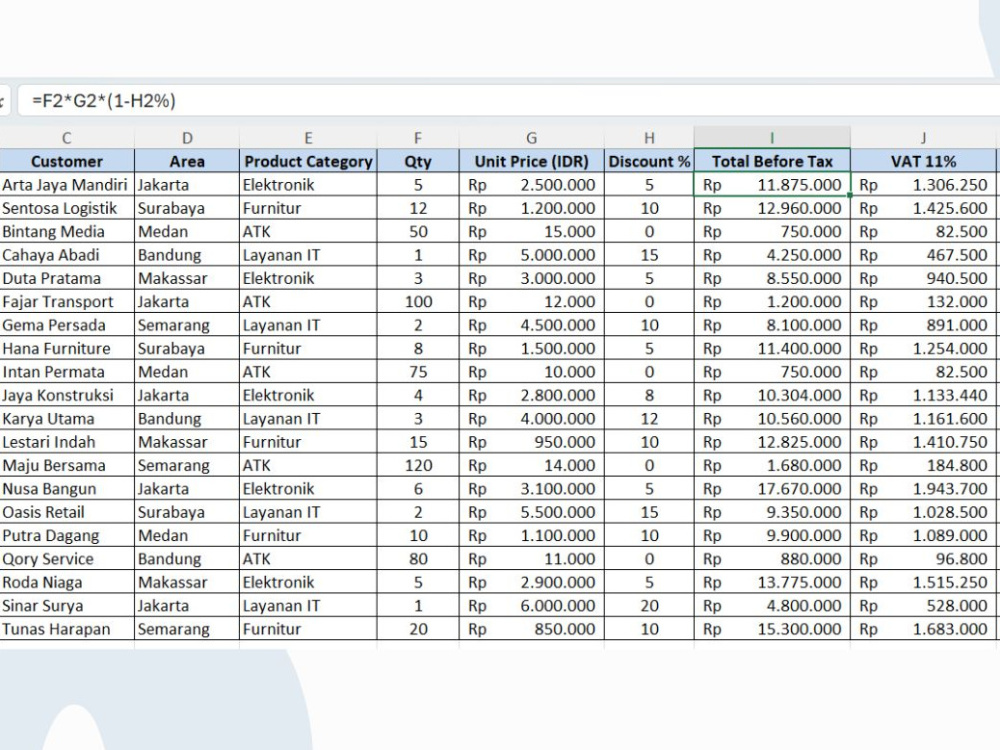1000x750 pixels.
Task: Click the VAT cell showing 1.306.250
Action: click(x=923, y=185)
